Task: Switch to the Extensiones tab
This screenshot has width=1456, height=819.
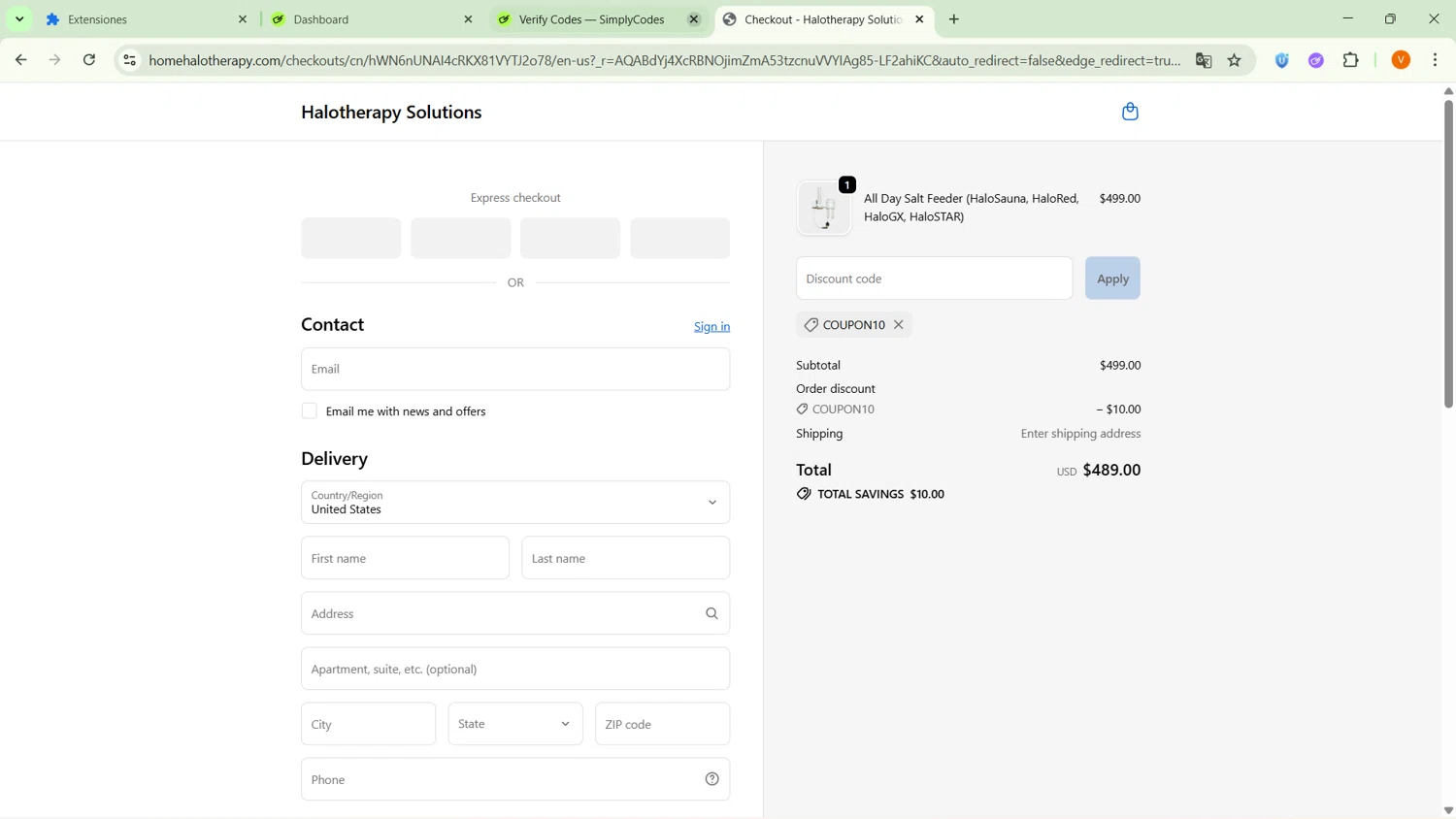Action: 146,19
